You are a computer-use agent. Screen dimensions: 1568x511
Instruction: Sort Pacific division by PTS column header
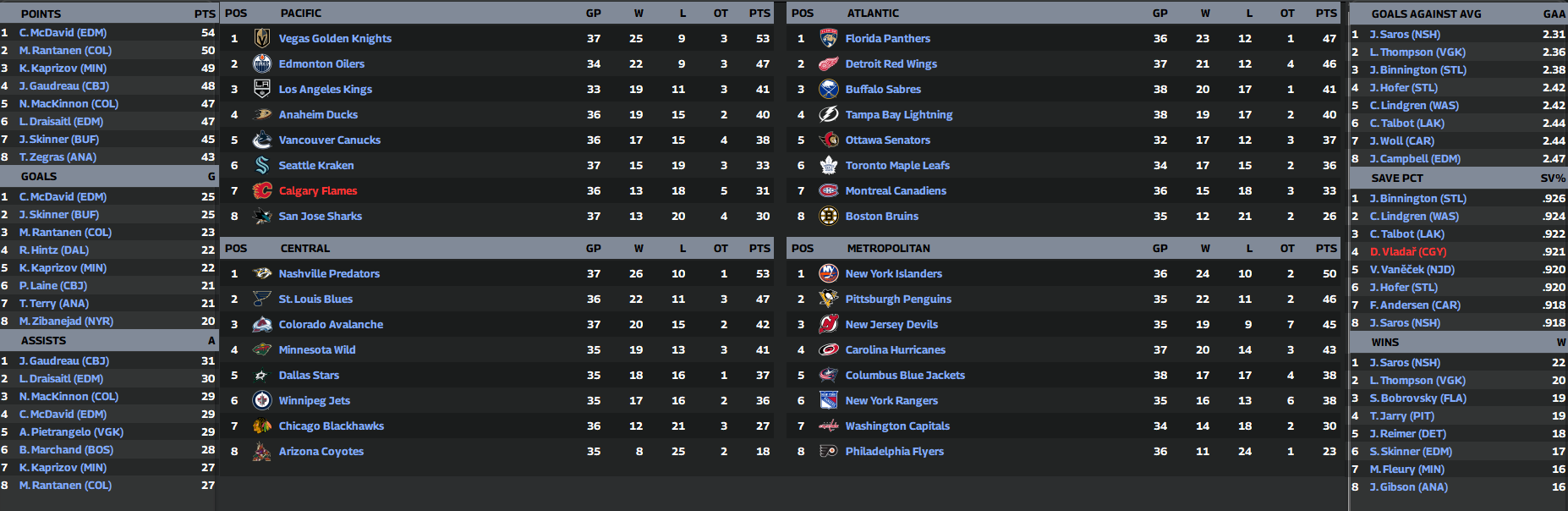click(759, 13)
